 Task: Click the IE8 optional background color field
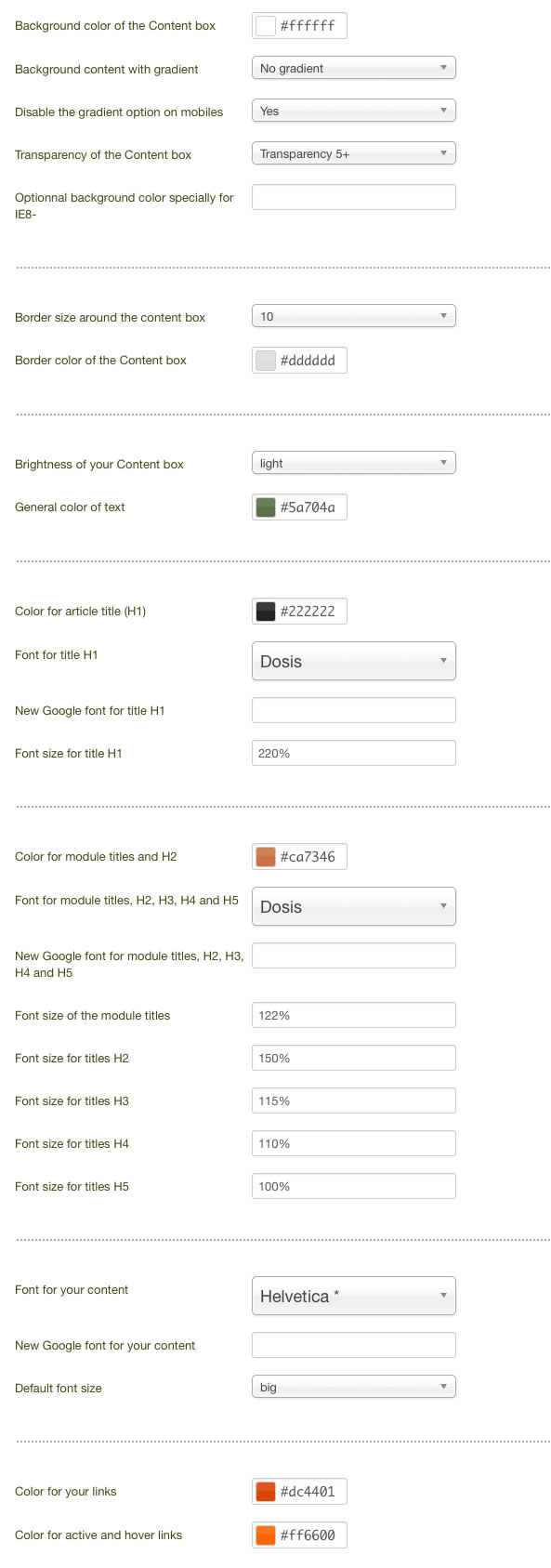354,197
